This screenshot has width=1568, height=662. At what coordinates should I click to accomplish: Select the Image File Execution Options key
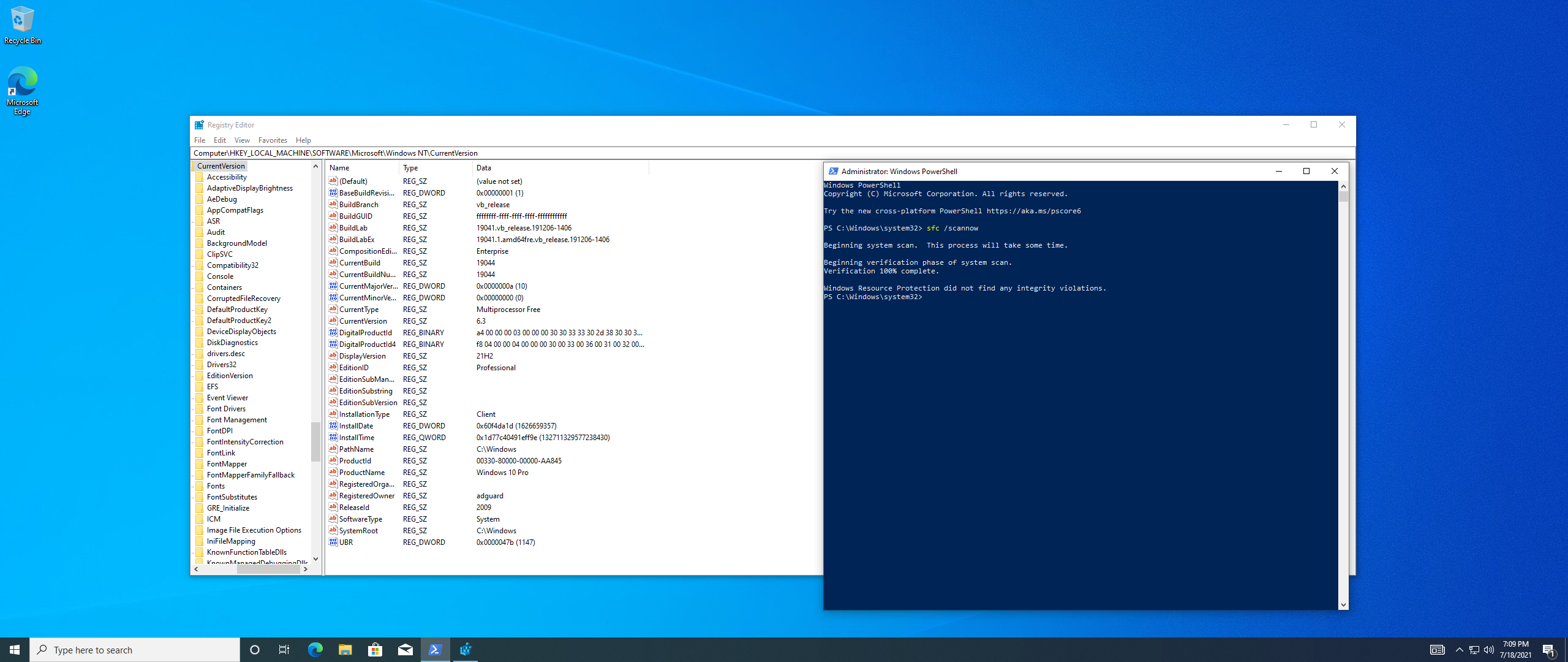click(x=254, y=530)
